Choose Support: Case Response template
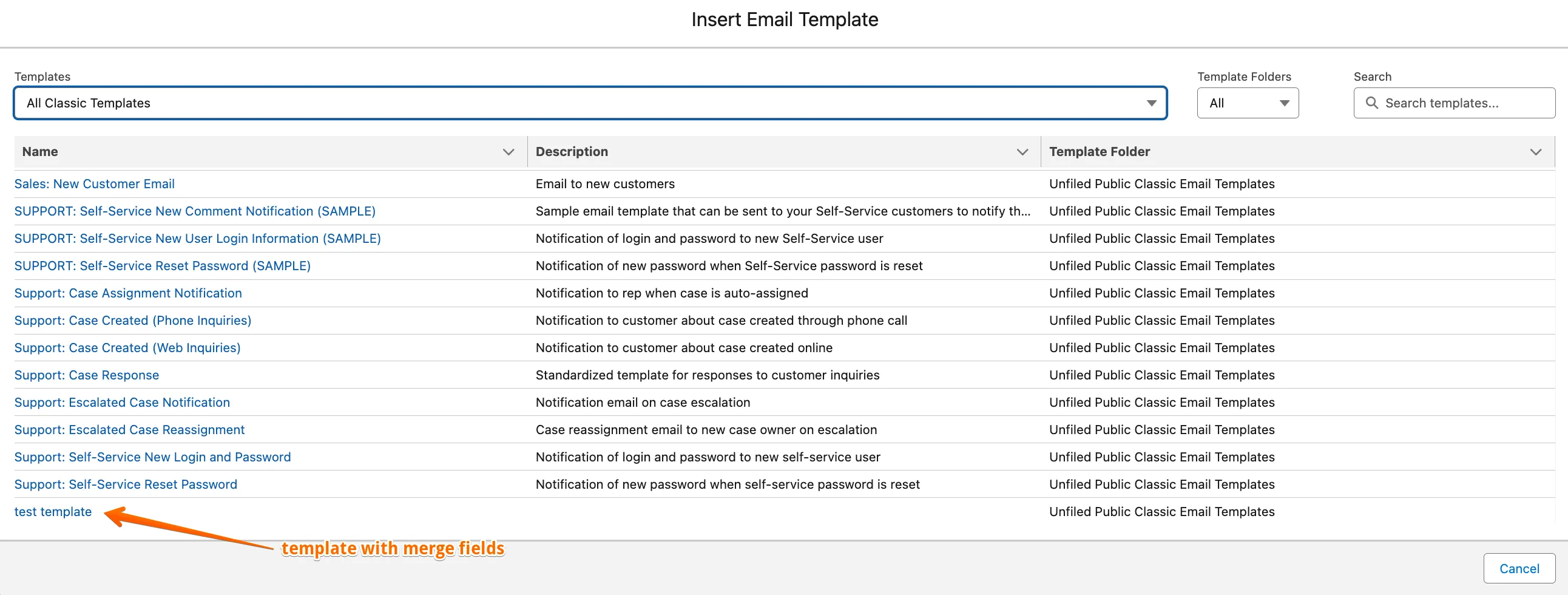This screenshot has height=595, width=1568. point(86,375)
